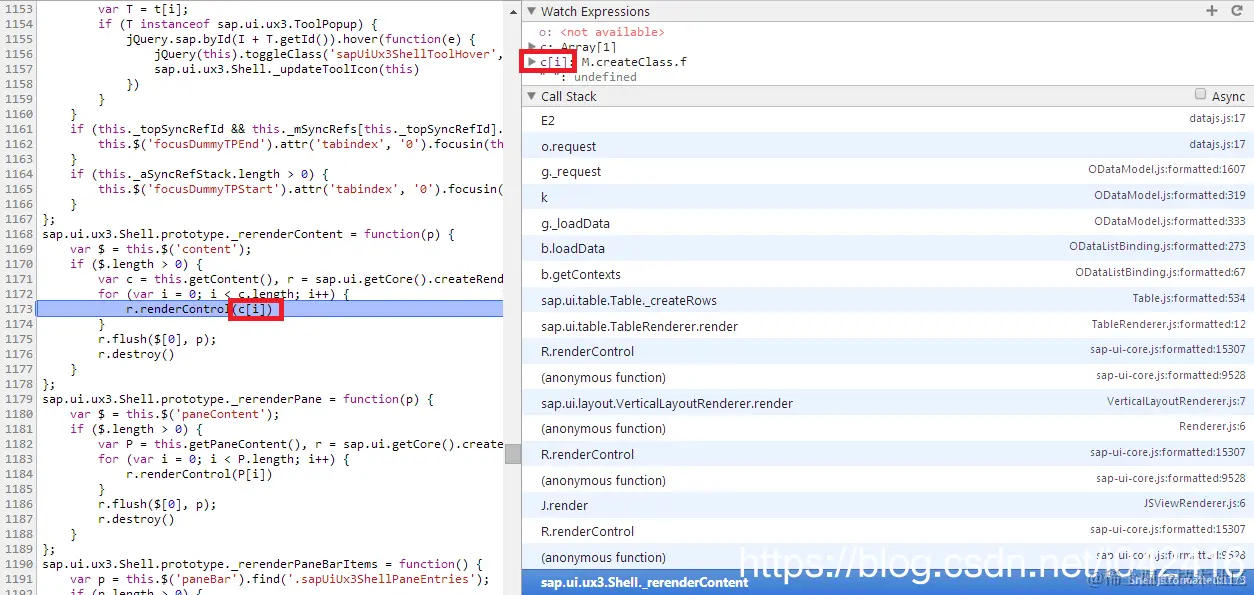Click "var $ = this.$('paneContent');" on line 1180
Image resolution: width=1254 pixels, height=595 pixels.
point(175,414)
